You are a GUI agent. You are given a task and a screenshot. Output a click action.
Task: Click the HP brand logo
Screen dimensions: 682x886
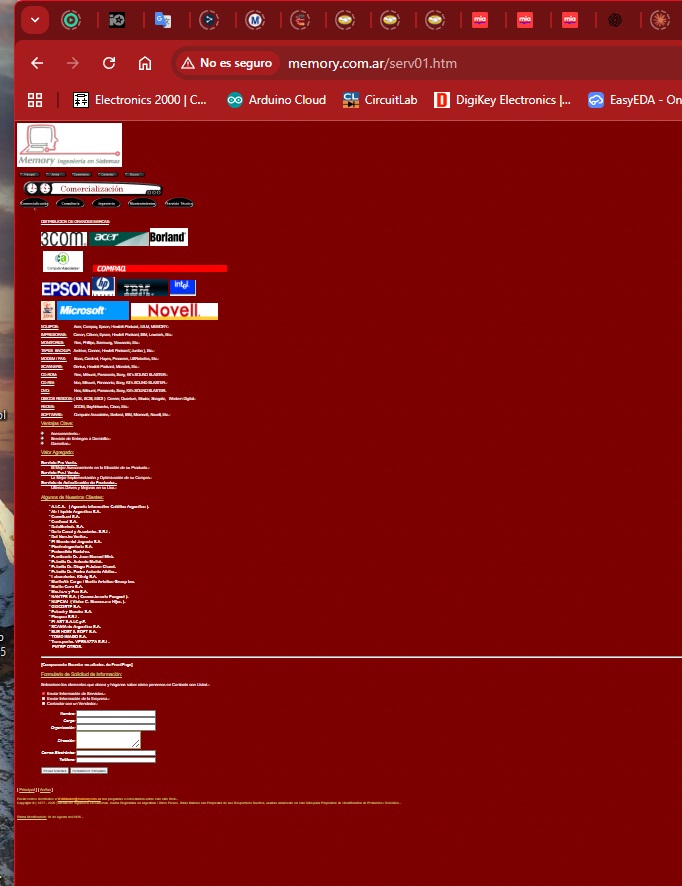point(103,286)
